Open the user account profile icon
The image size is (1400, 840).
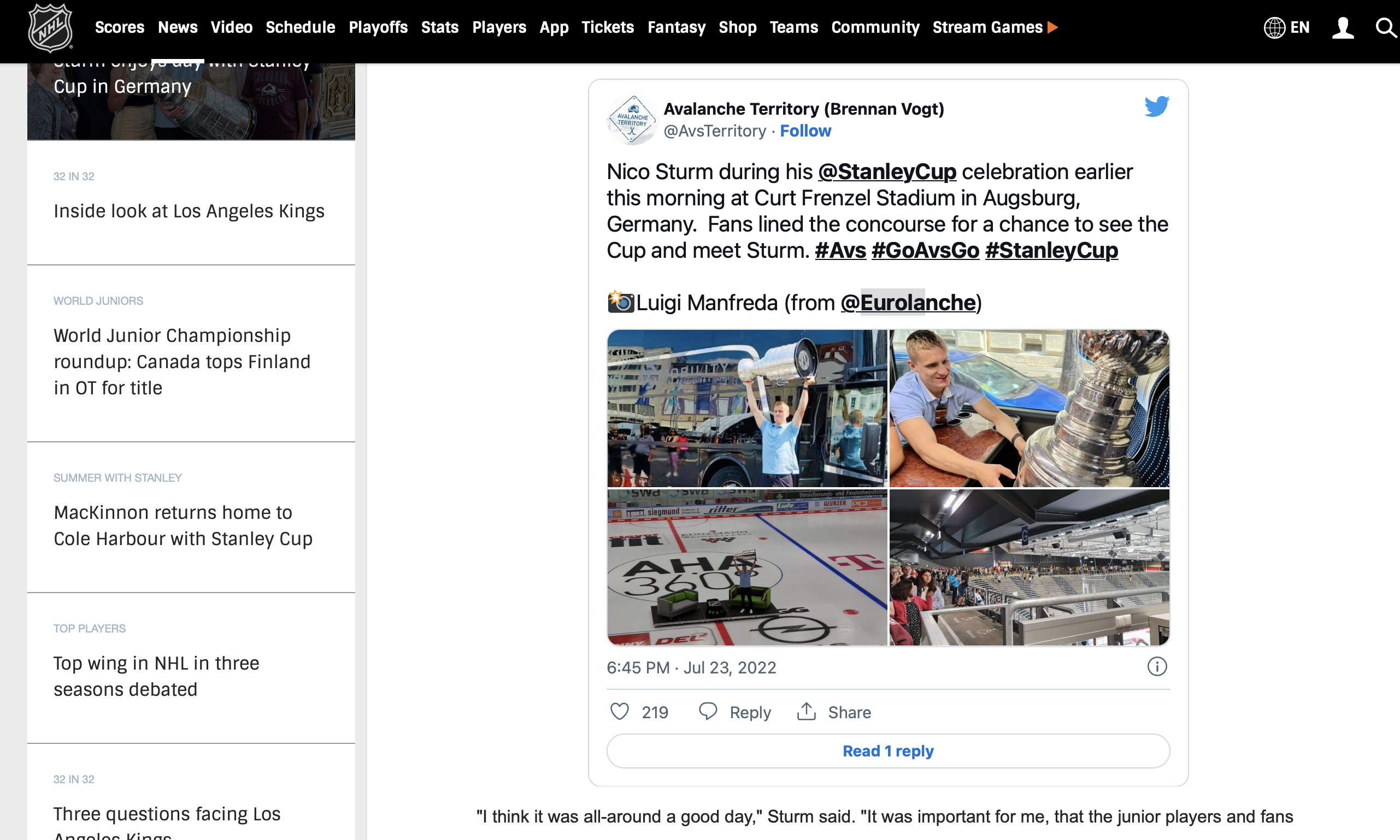click(x=1342, y=28)
